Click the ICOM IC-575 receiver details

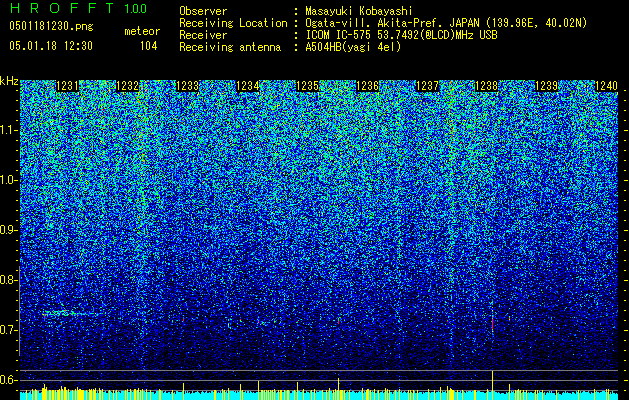coord(401,35)
